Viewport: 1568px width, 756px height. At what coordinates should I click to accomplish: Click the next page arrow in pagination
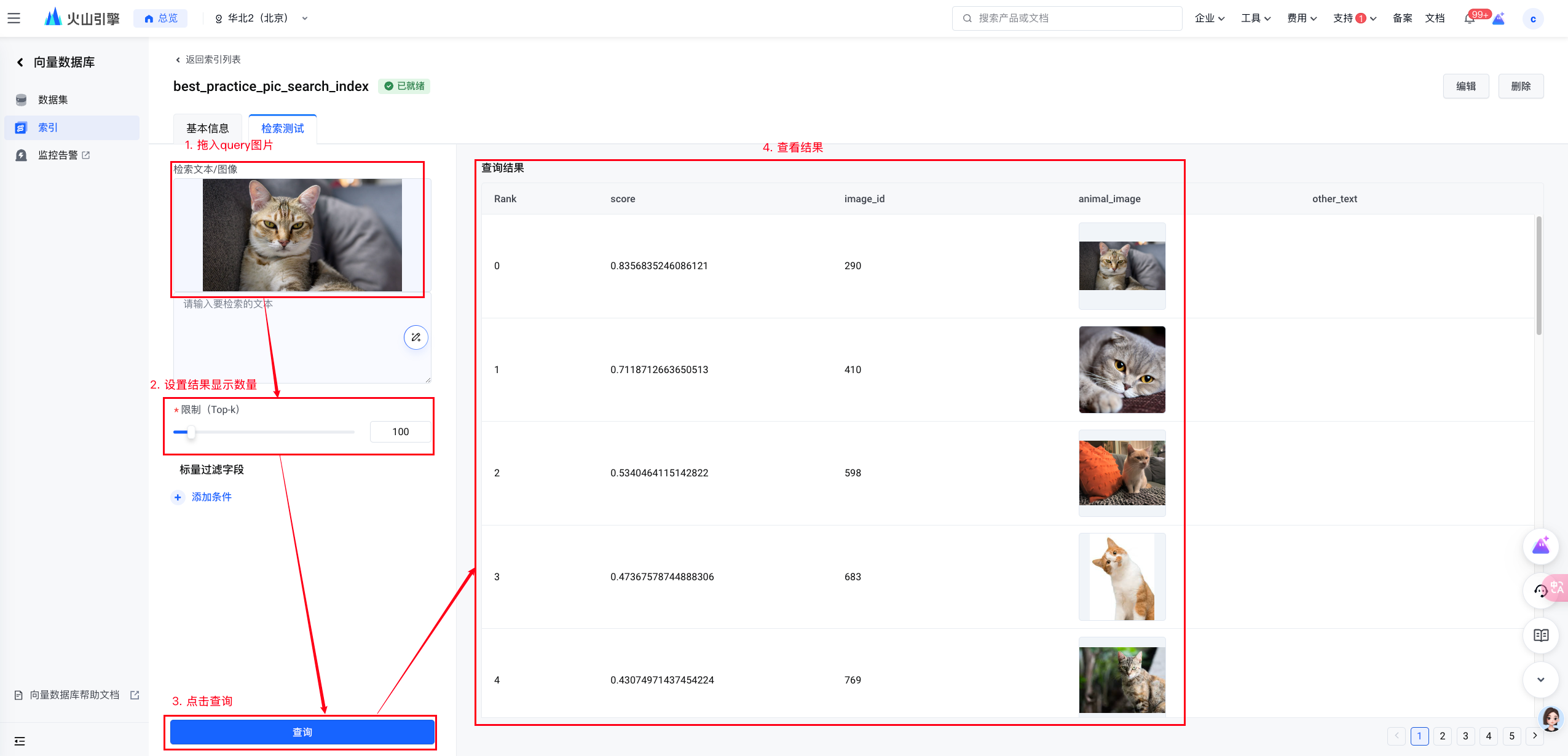1535,736
